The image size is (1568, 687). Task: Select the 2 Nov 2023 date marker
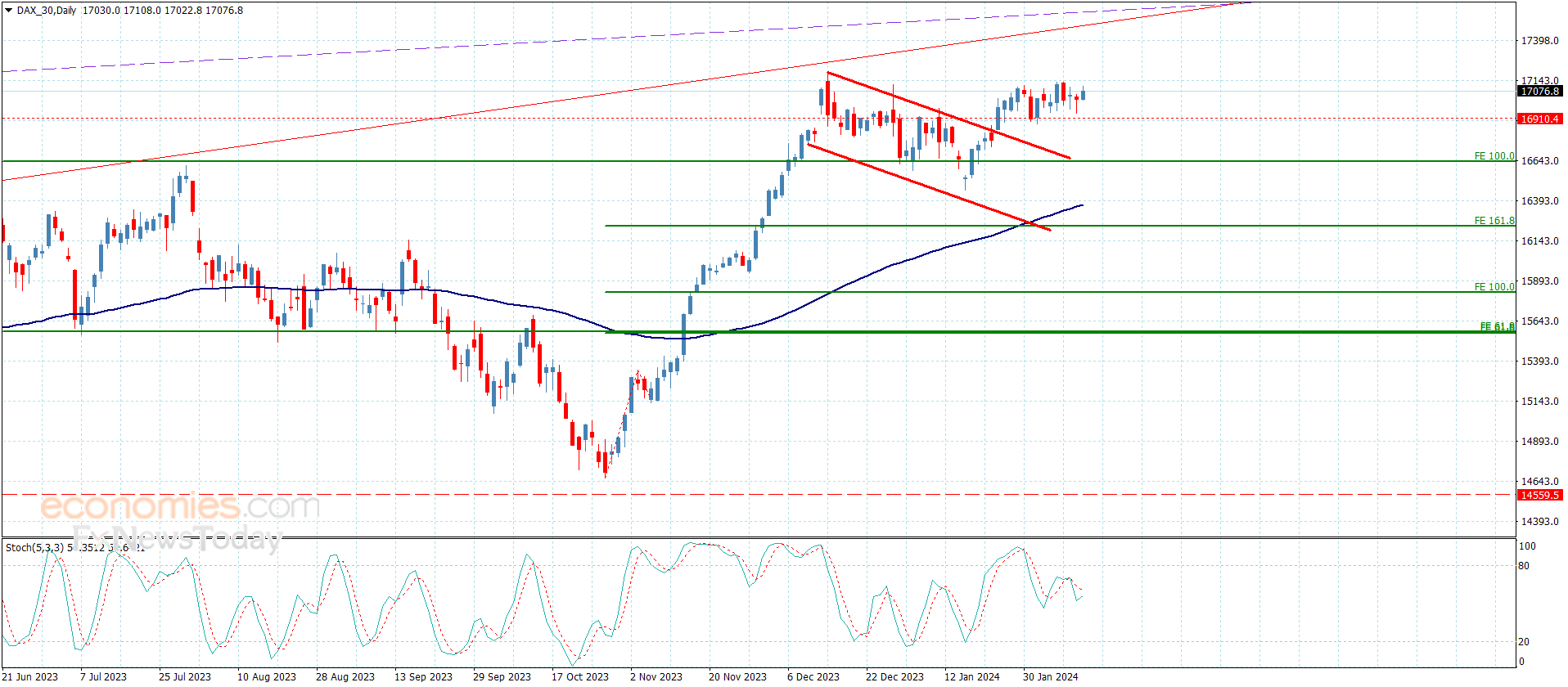[656, 676]
